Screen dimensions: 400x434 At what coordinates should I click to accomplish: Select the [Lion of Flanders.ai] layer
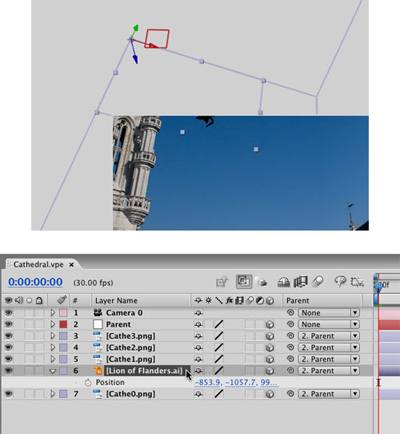[x=144, y=371]
